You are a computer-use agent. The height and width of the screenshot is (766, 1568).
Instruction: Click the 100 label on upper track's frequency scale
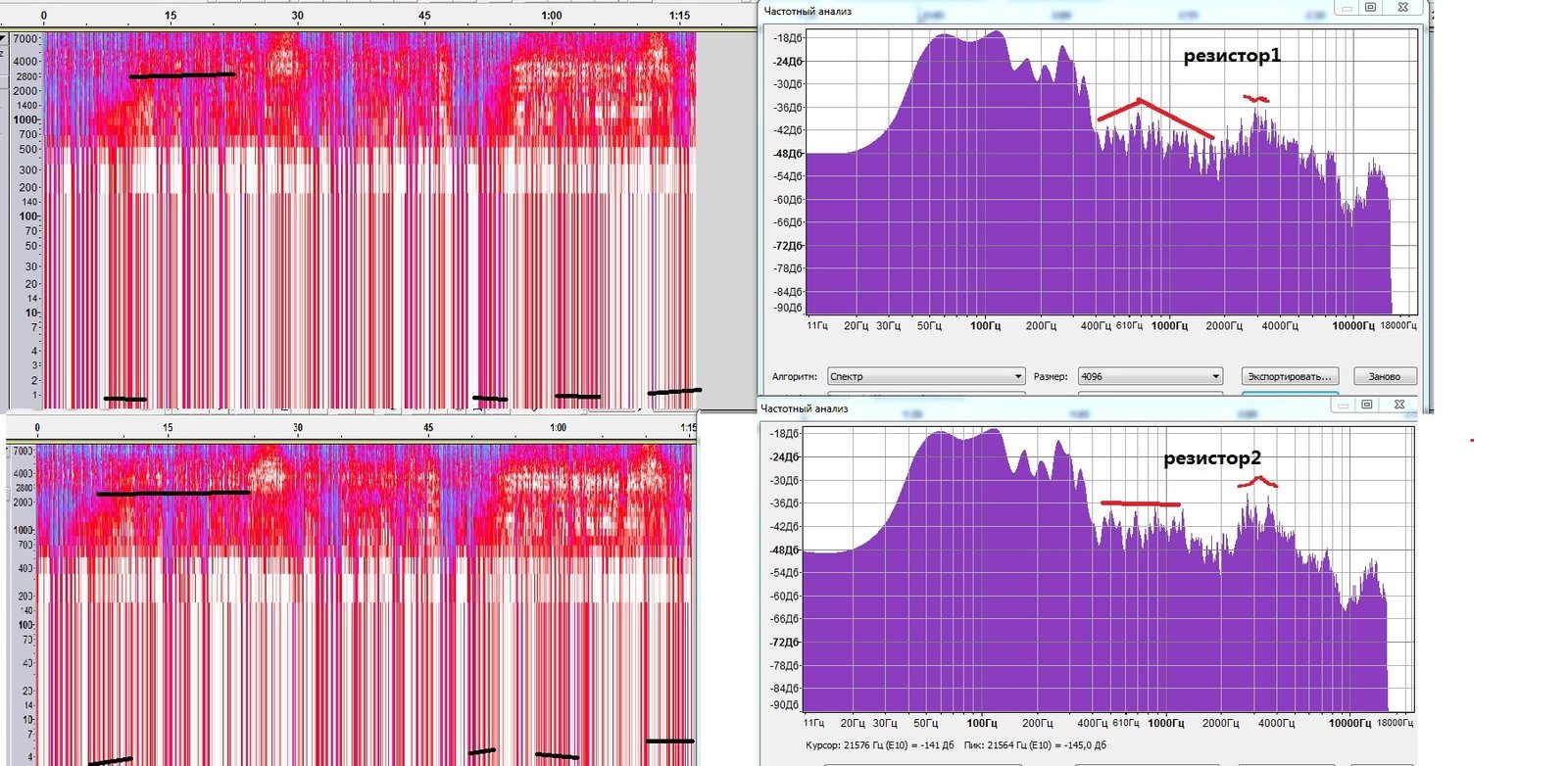[28, 216]
